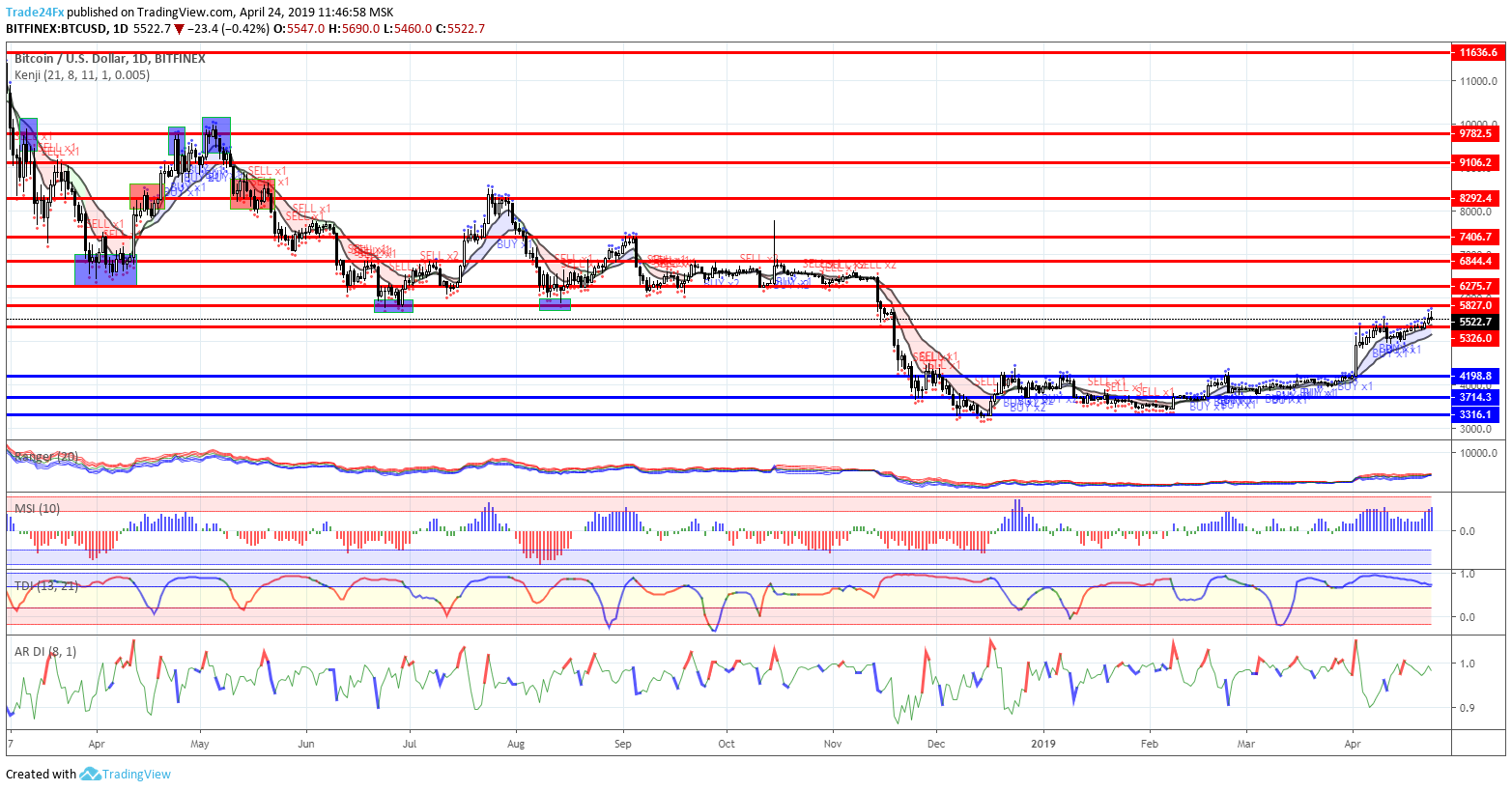Select the 5326.0 red price label
Viewport: 1512px width, 791px height.
point(1475,338)
